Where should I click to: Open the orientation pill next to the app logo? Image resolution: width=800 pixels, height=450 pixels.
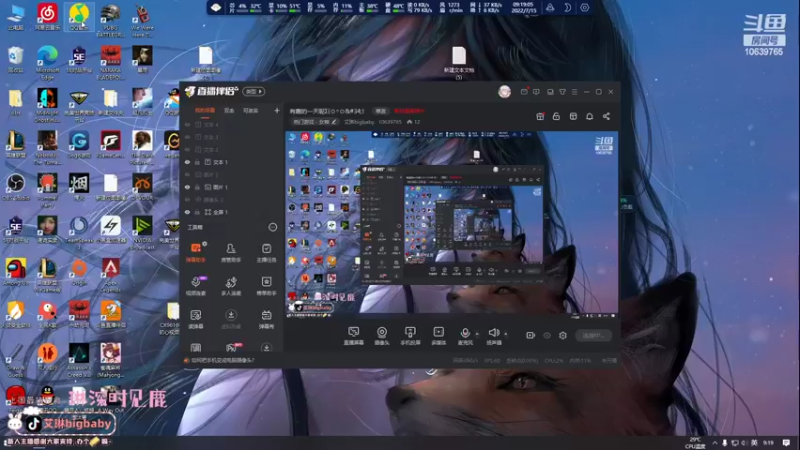tap(254, 91)
